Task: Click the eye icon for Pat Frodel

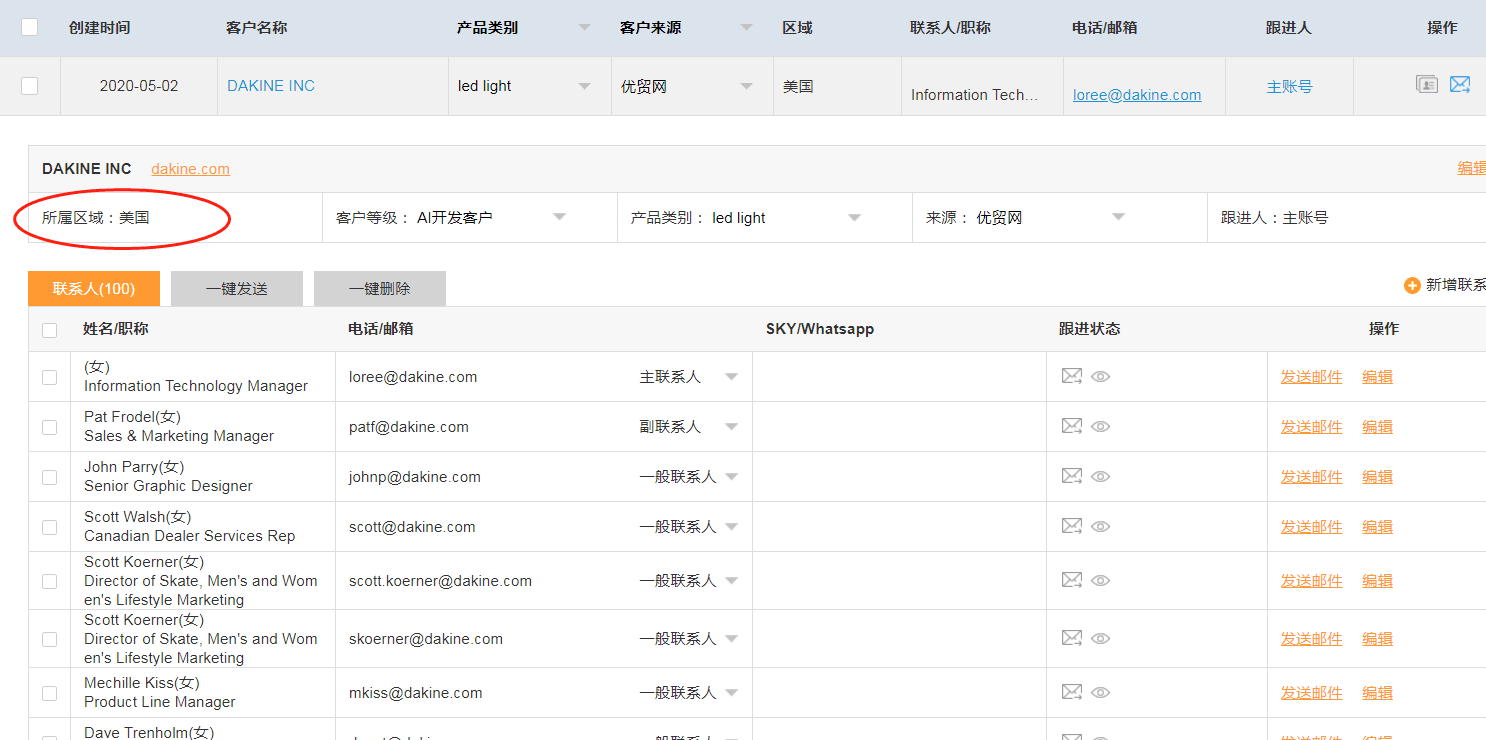Action: point(1101,427)
